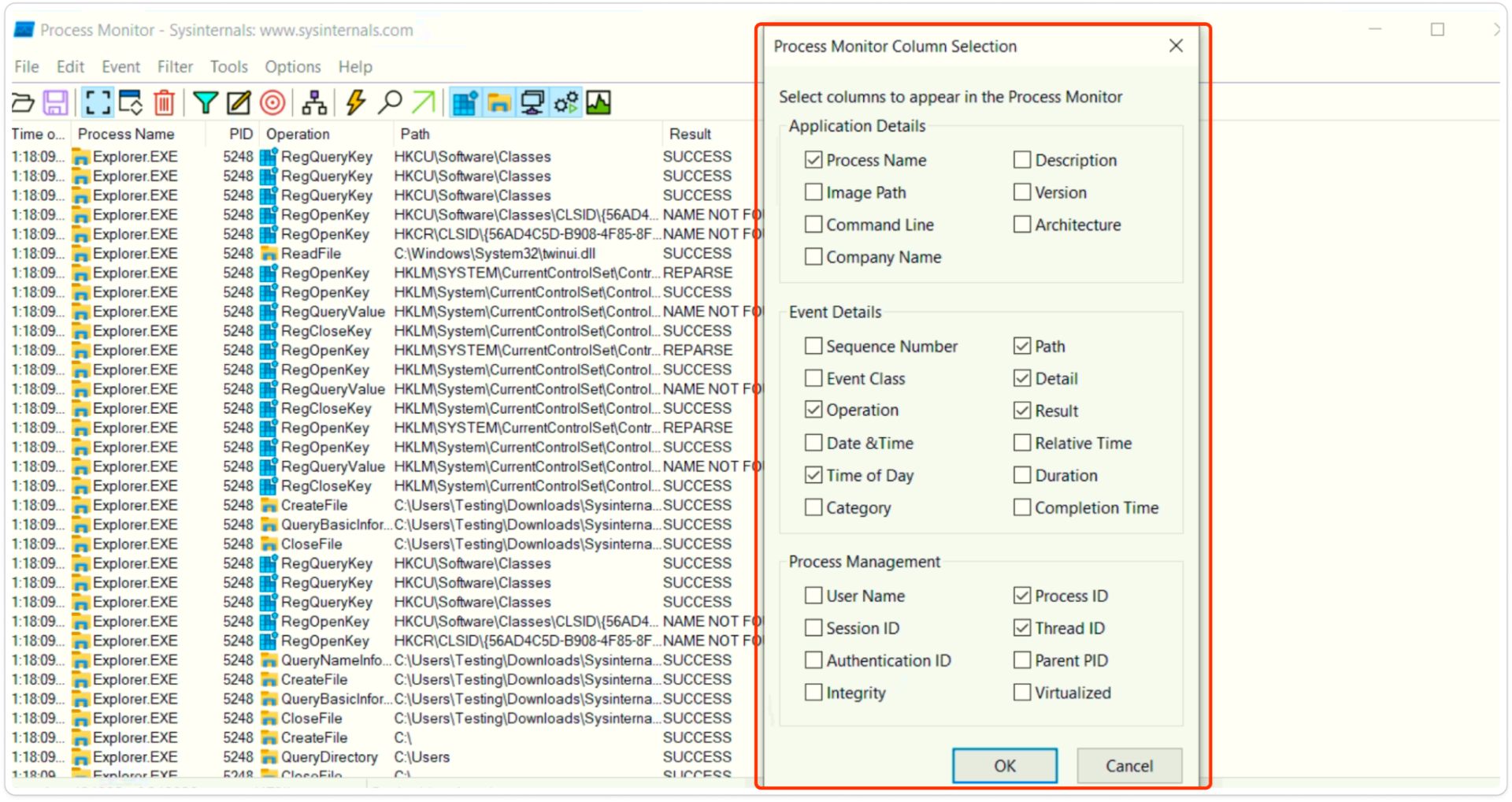Open the Filter menu

click(x=174, y=67)
